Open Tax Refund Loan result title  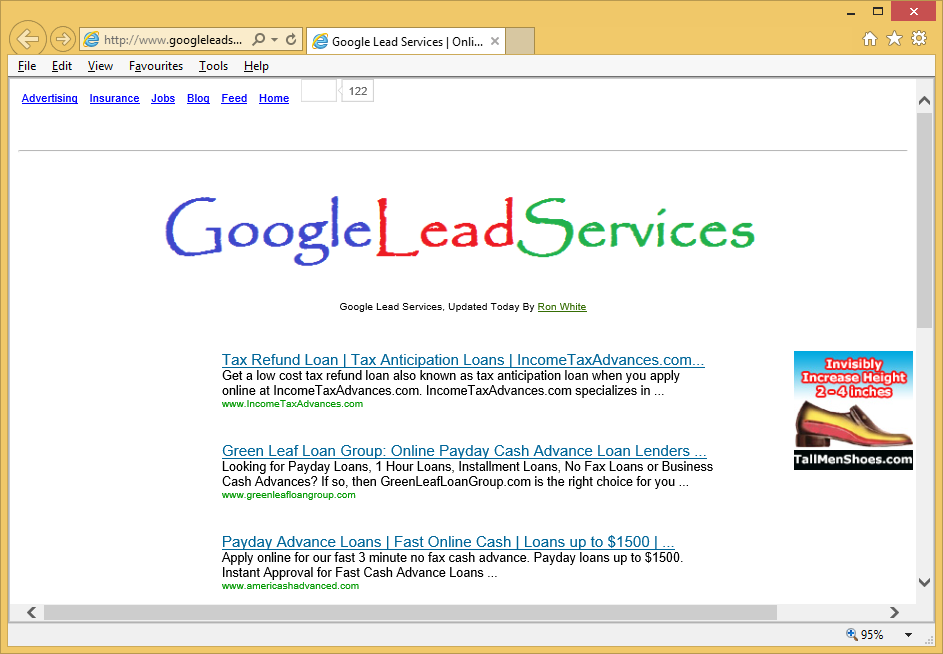pyautogui.click(x=463, y=360)
